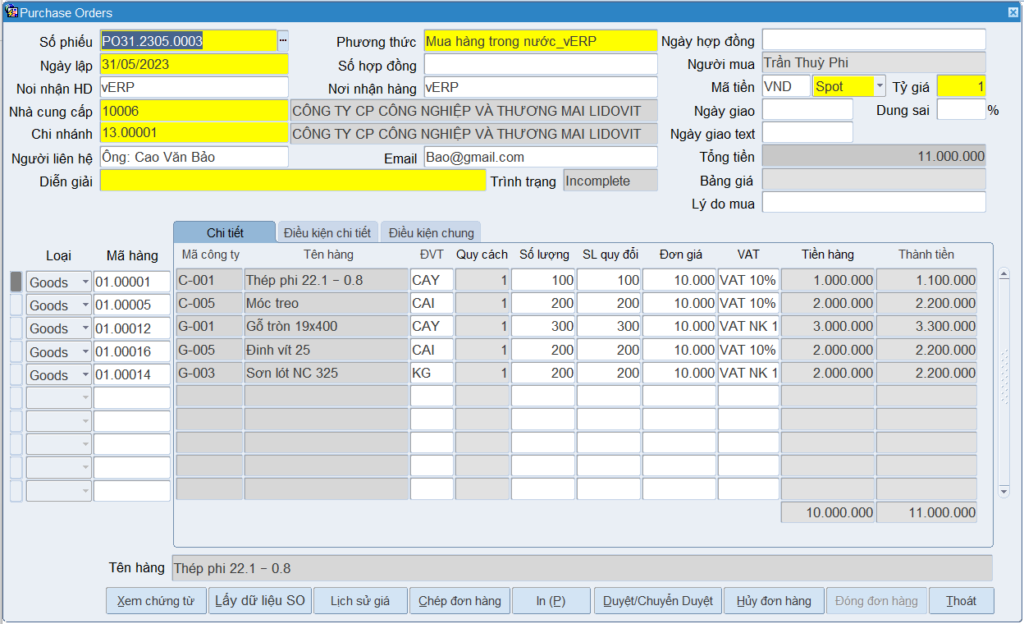This screenshot has height=624, width=1024.
Task: Click ĐVT cell KG
Action: click(432, 373)
